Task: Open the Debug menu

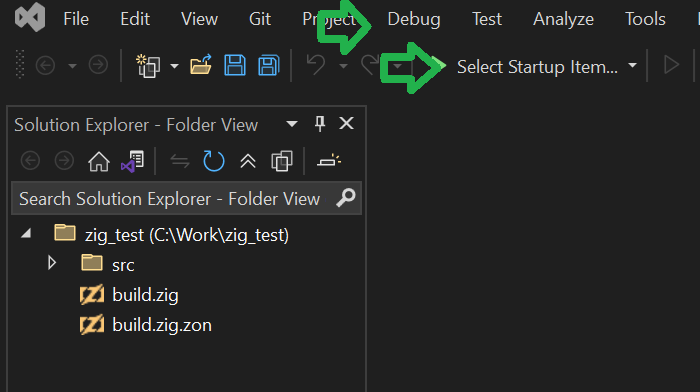Action: 414,19
